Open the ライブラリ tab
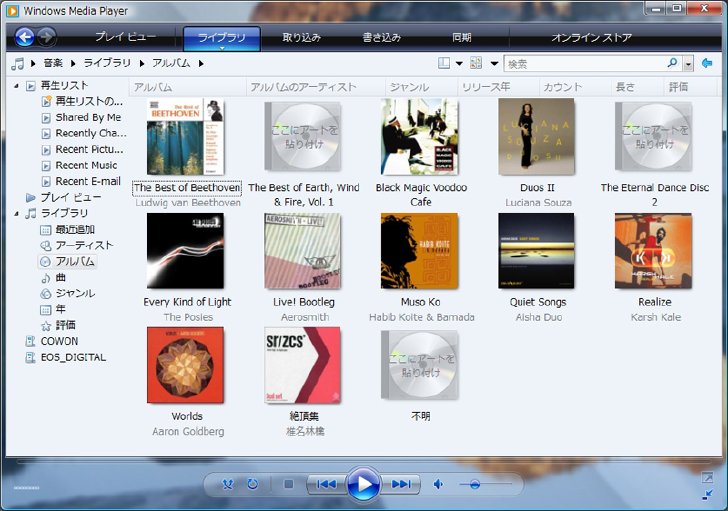Viewport: 728px width, 511px height. (x=222, y=38)
